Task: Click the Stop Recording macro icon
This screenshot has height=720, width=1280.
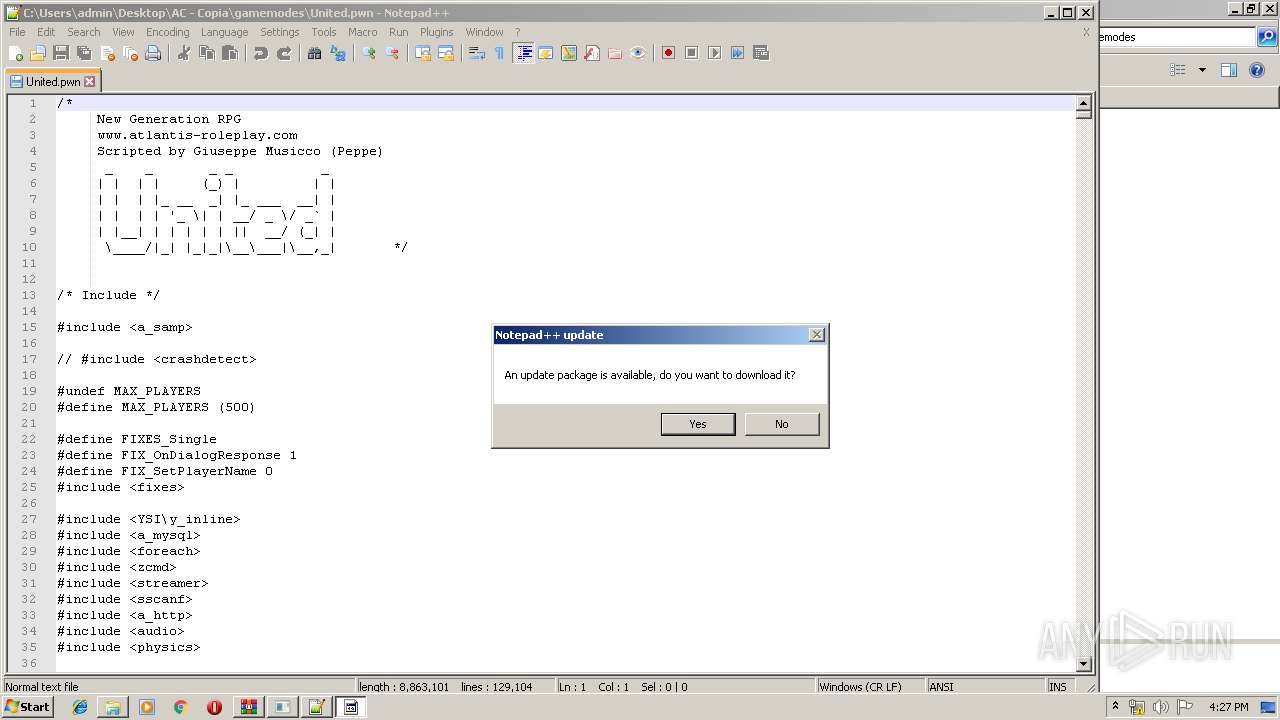Action: click(x=691, y=53)
